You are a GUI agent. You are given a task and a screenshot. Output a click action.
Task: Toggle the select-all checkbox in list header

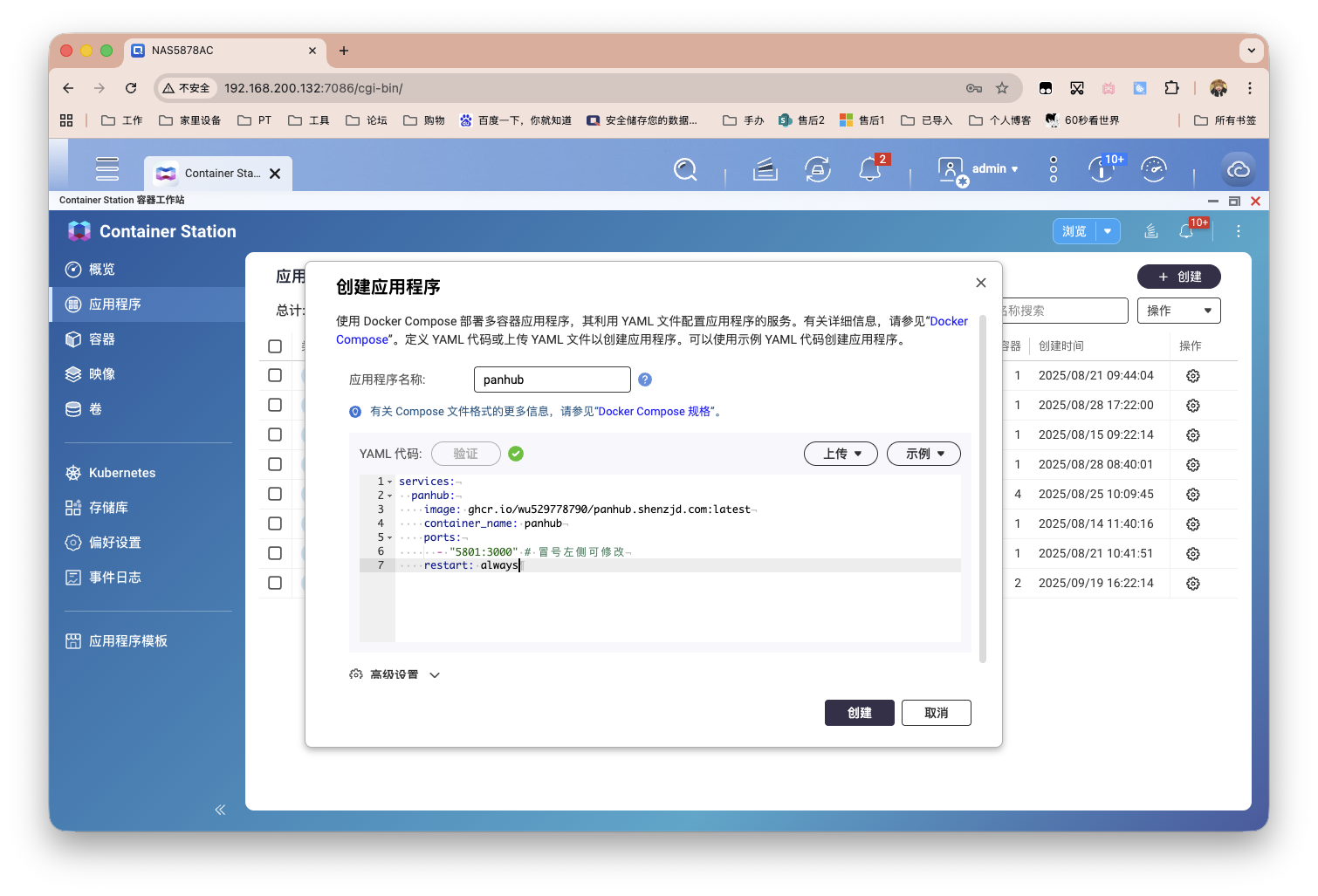275,346
